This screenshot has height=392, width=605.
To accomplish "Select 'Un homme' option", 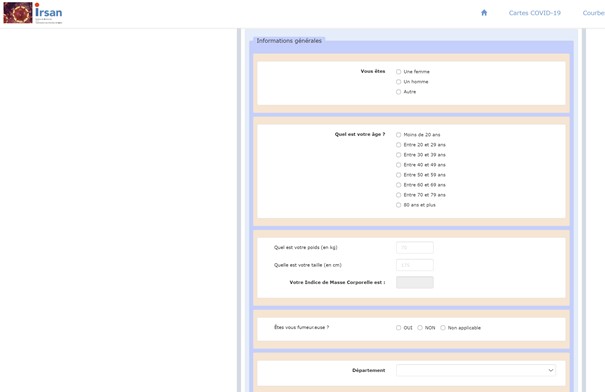I will click(x=399, y=82).
